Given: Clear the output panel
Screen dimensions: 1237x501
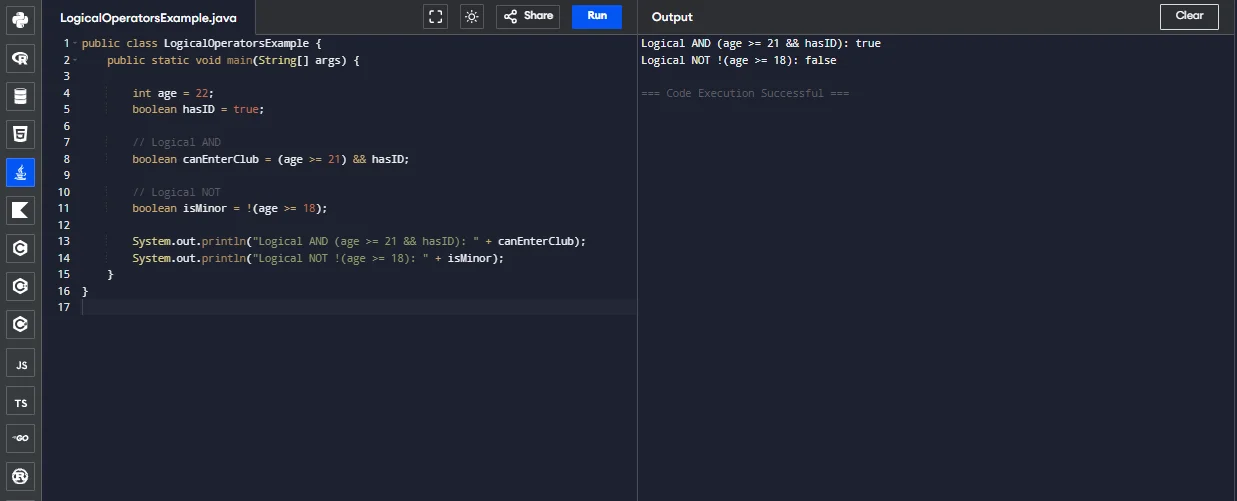Looking at the screenshot, I should pos(1189,16).
